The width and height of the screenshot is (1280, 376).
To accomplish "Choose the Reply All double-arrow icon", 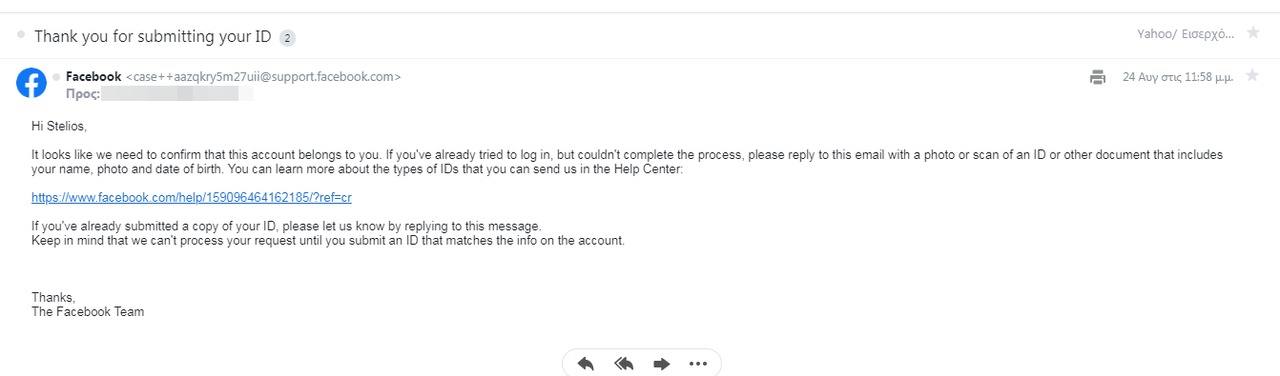I will click(624, 364).
